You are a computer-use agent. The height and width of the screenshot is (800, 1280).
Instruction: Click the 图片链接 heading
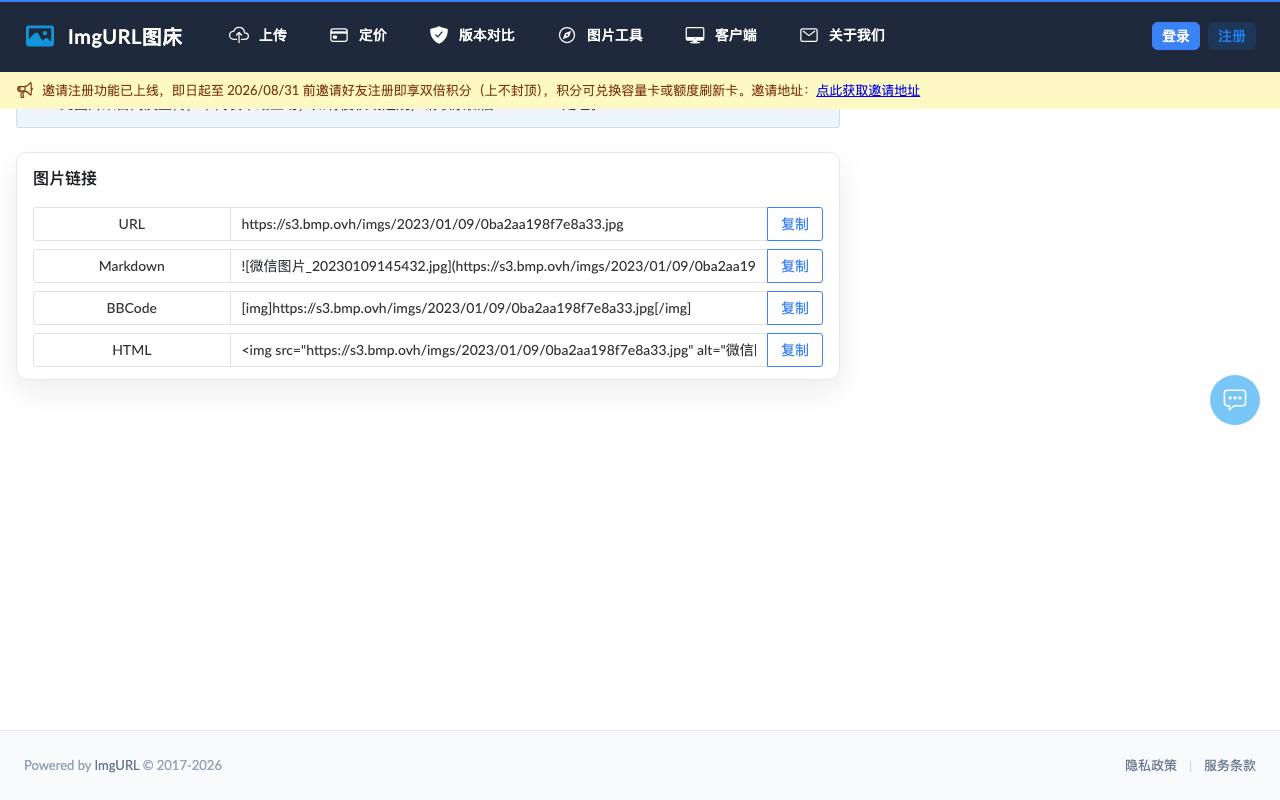tap(65, 178)
